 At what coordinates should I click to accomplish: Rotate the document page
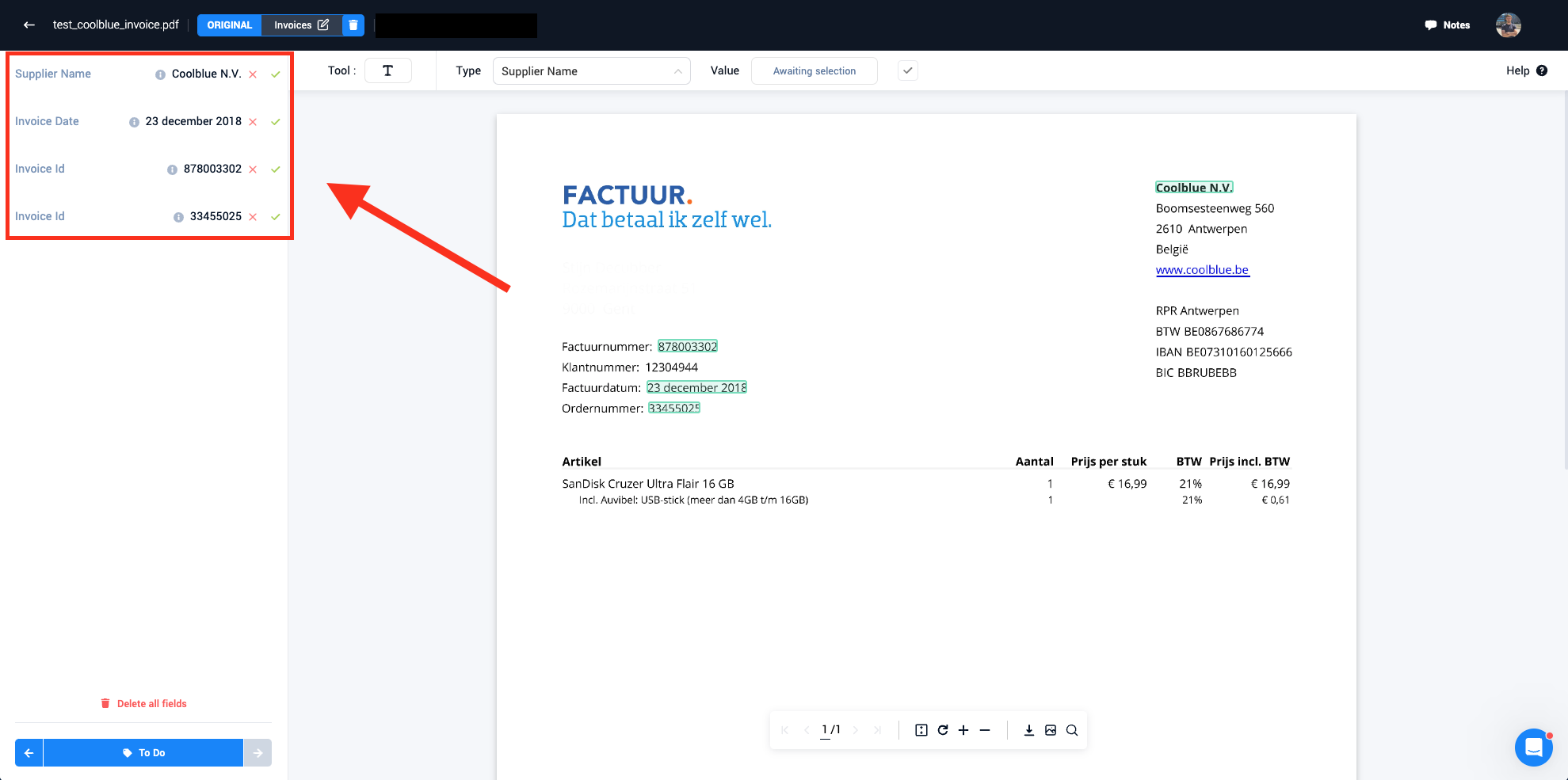943,730
